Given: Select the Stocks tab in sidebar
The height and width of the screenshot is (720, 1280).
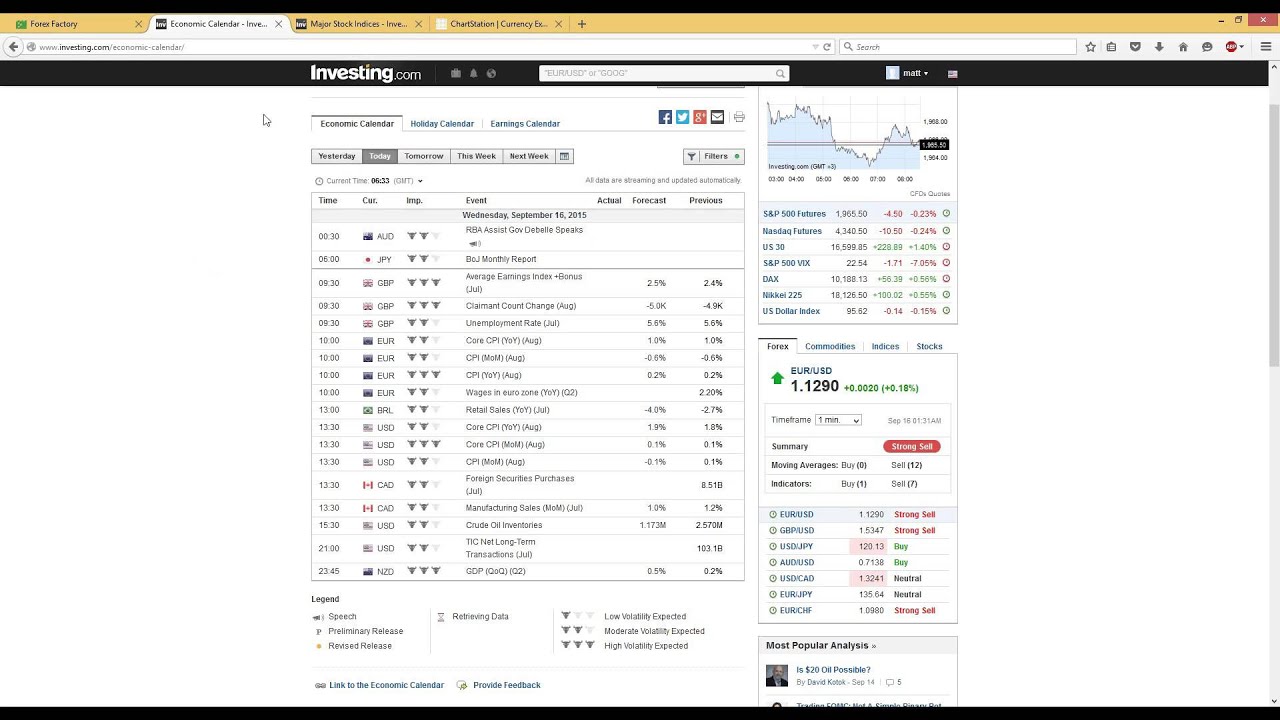Looking at the screenshot, I should tap(929, 347).
